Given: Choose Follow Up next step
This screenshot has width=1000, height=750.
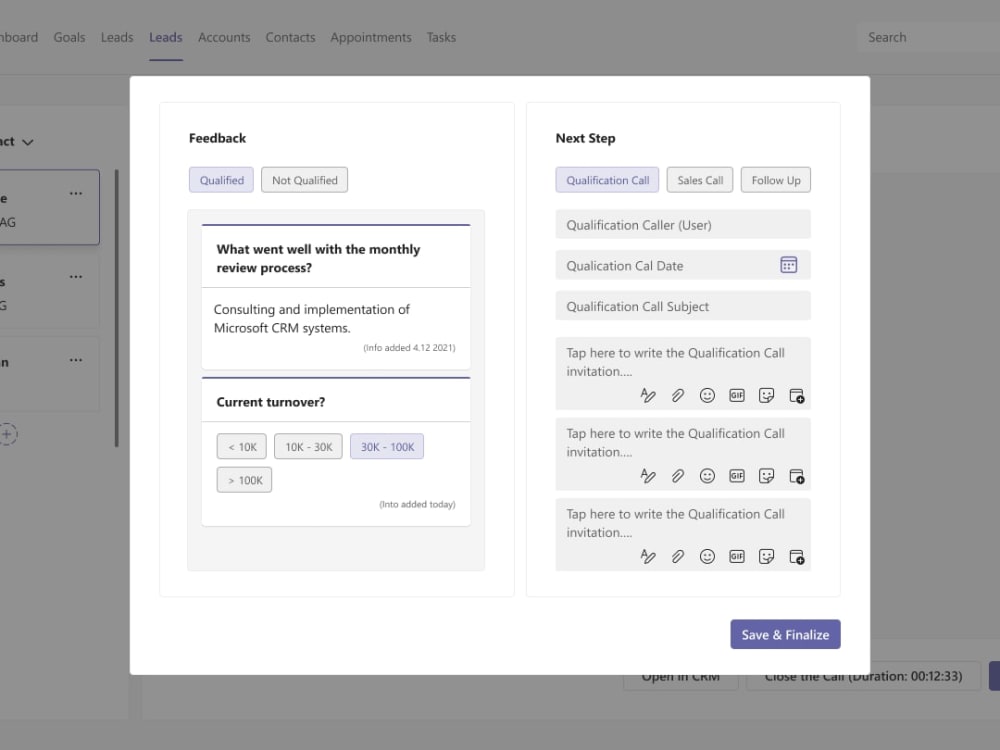Looking at the screenshot, I should 776,180.
